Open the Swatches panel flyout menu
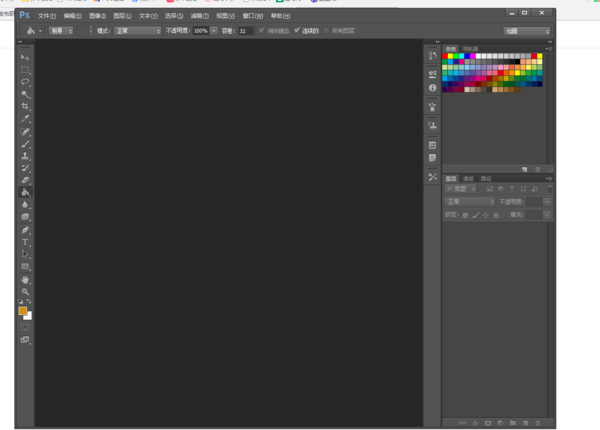The height and width of the screenshot is (430, 600). coord(549,49)
